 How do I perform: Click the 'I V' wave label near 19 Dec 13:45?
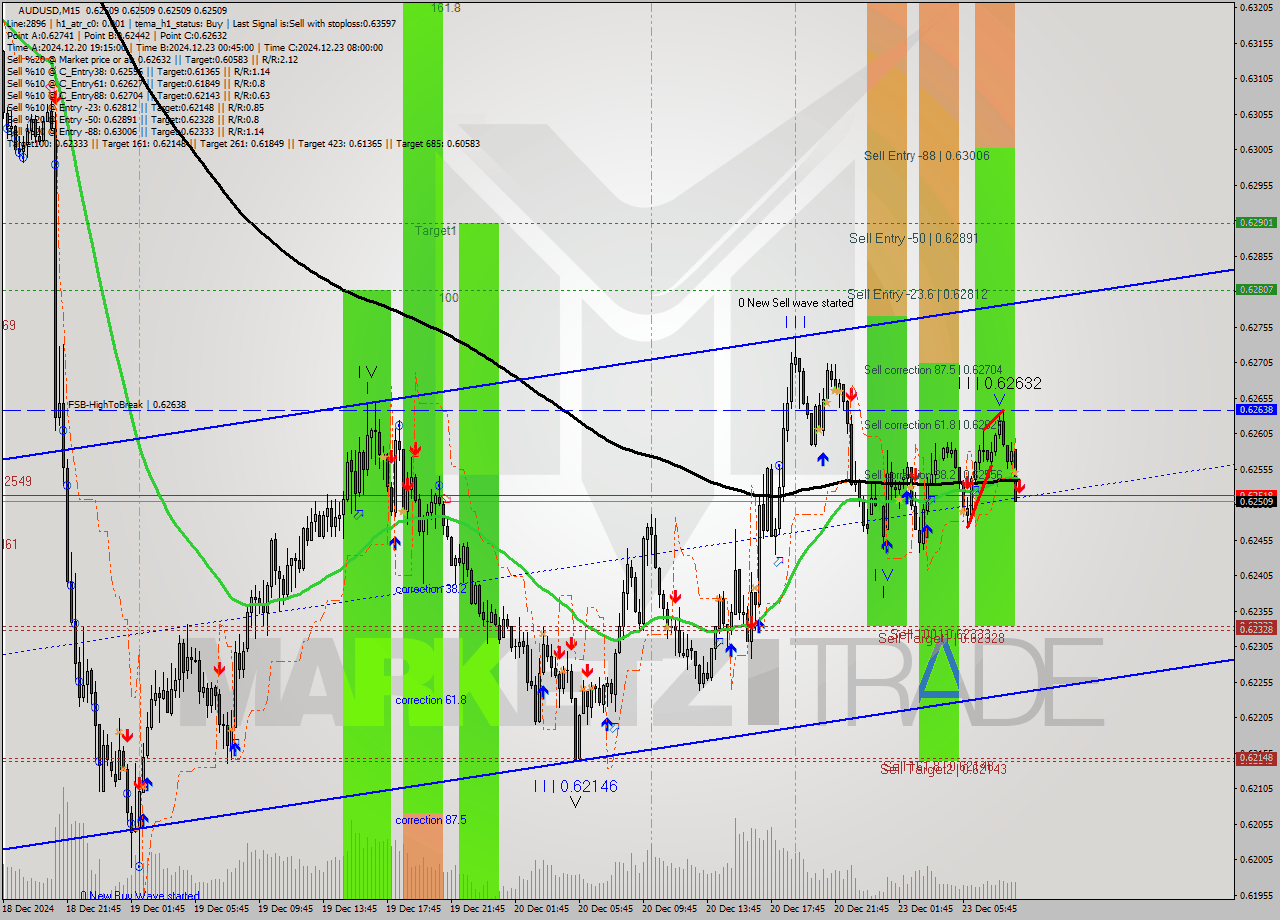367,372
